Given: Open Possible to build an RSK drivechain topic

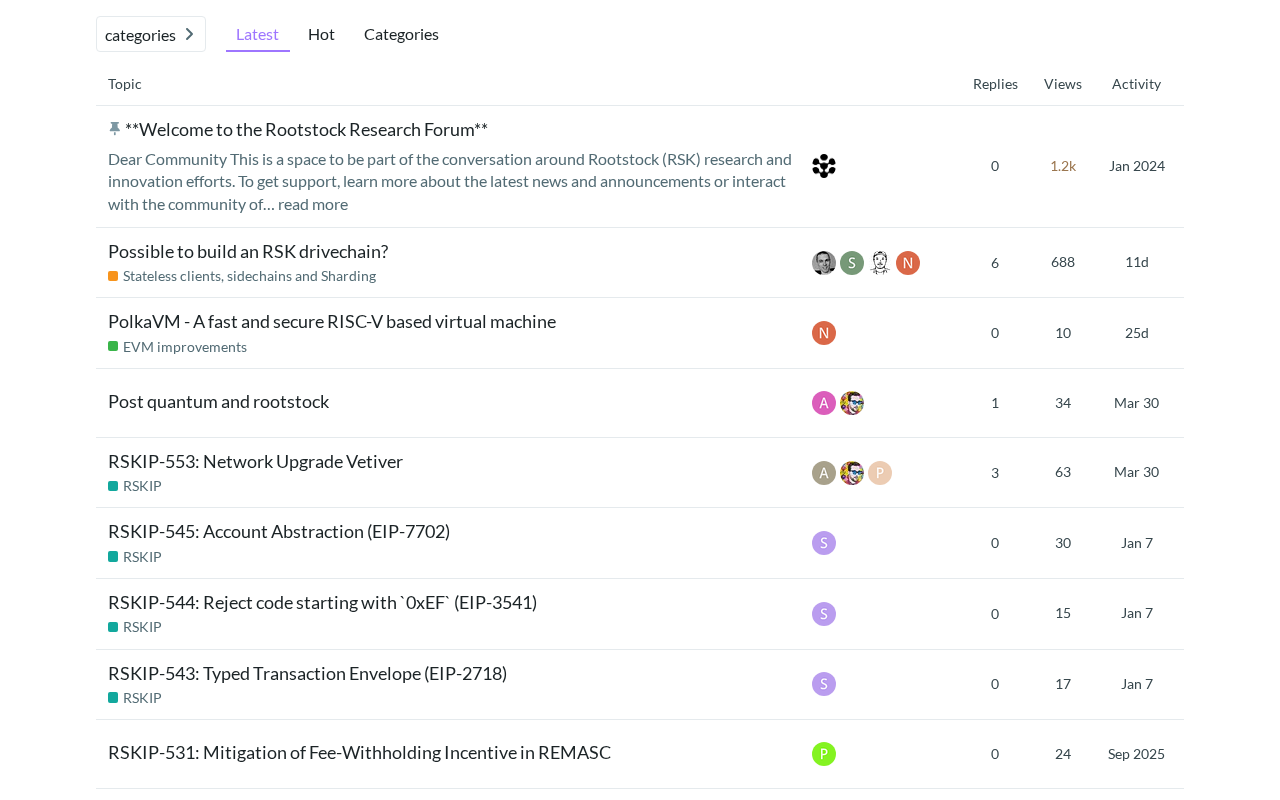Looking at the screenshot, I should tap(248, 251).
